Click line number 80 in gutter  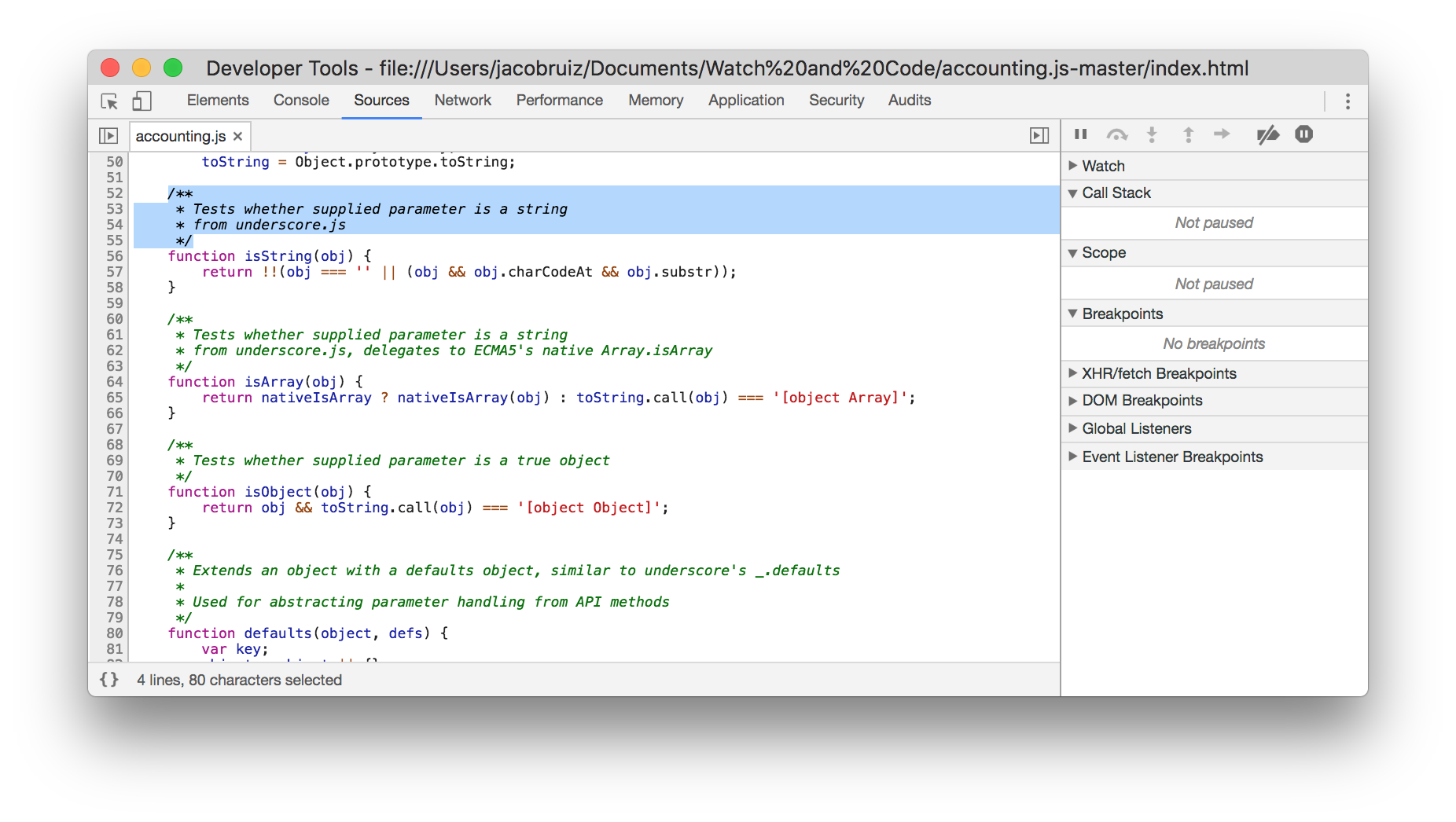(x=115, y=633)
